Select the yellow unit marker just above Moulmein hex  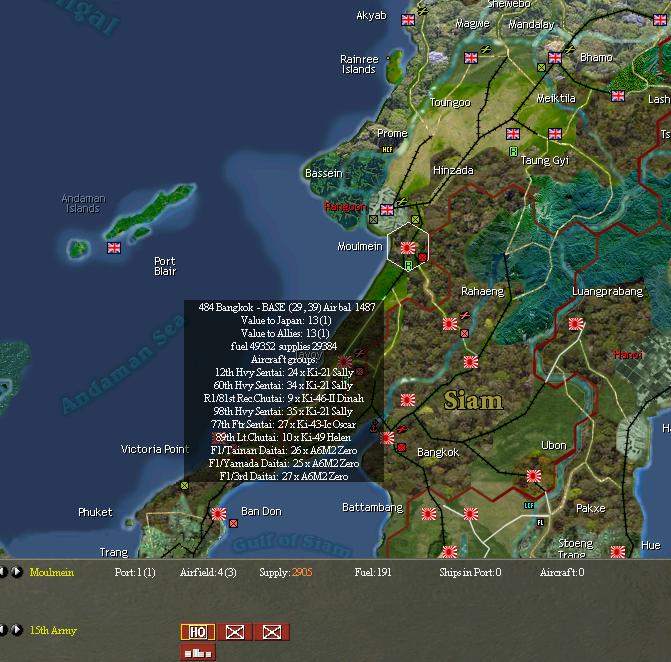pos(415,220)
